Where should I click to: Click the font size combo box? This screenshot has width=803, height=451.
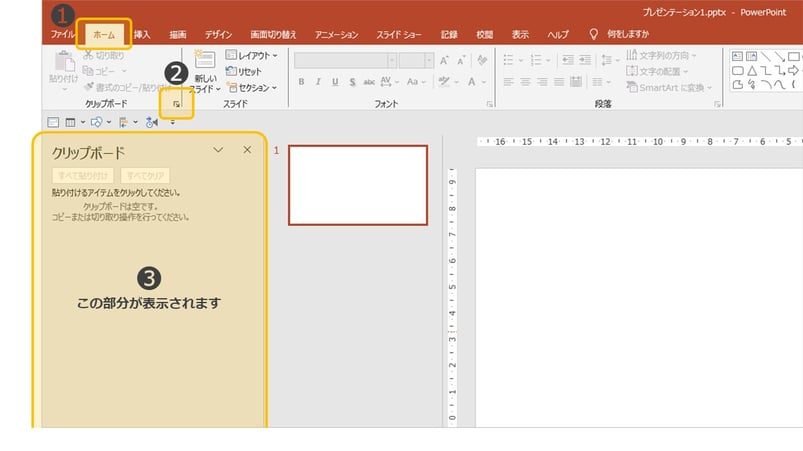(x=416, y=60)
